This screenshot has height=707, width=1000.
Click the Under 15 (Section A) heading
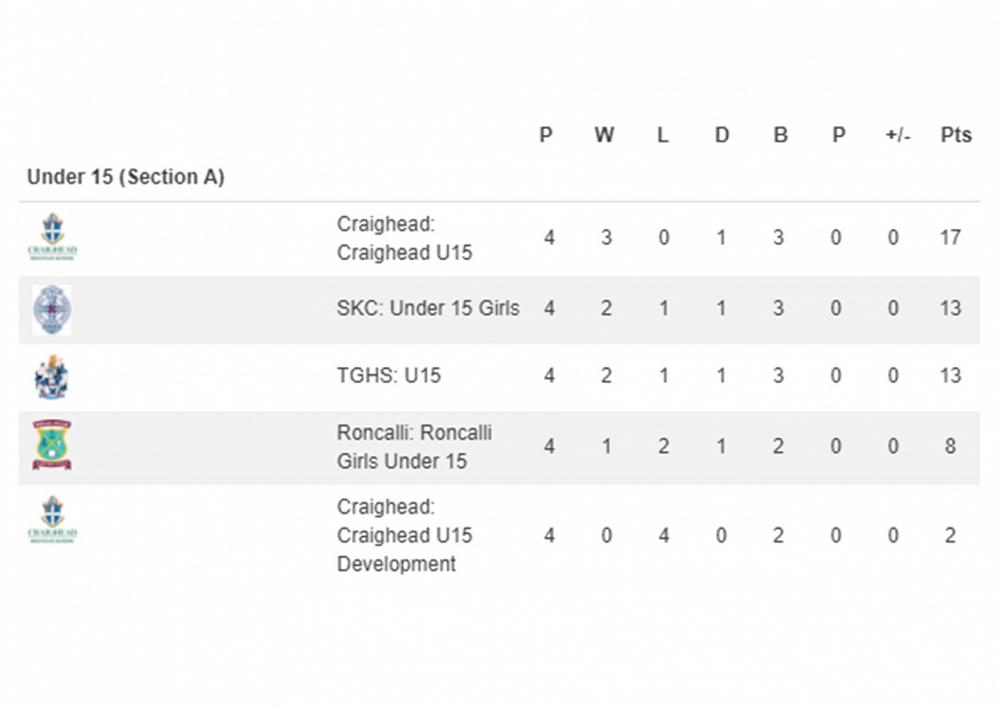pyautogui.click(x=126, y=177)
